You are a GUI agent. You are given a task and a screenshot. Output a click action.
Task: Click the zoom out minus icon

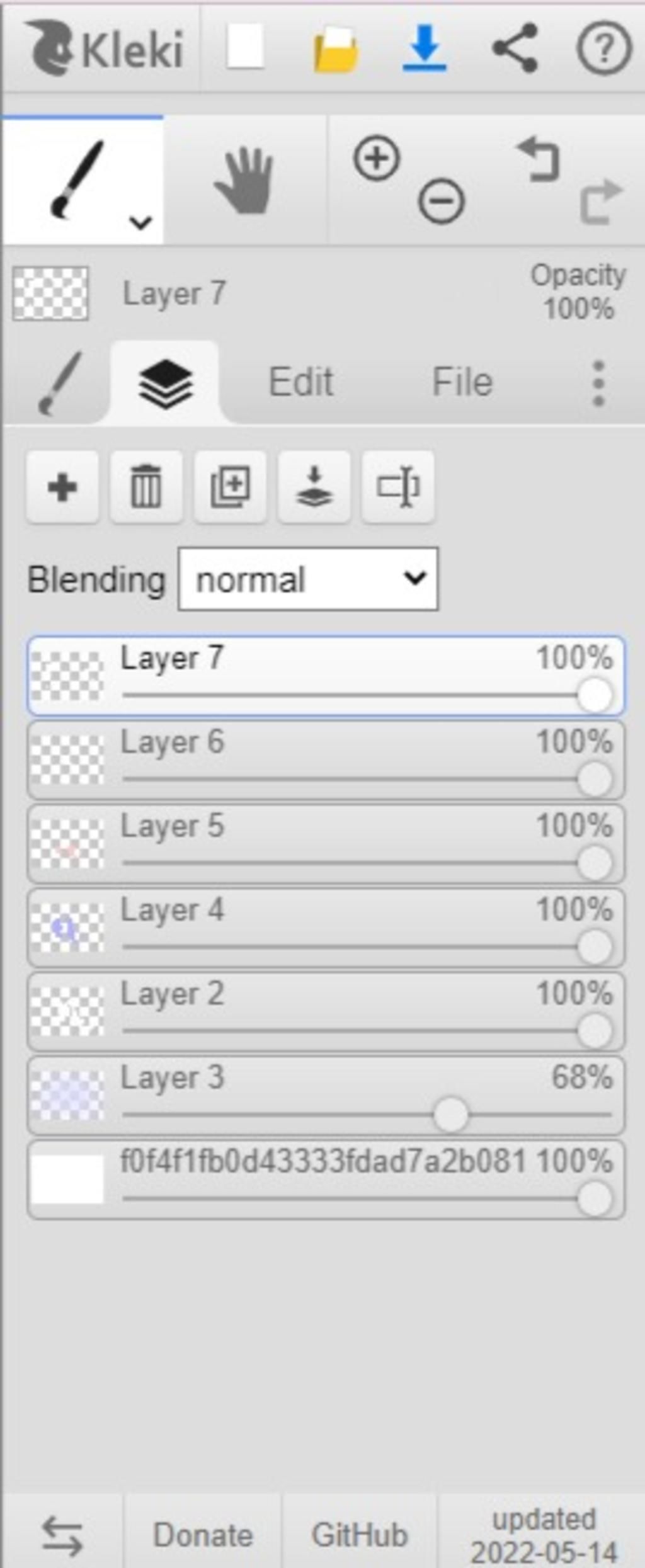pos(441,202)
